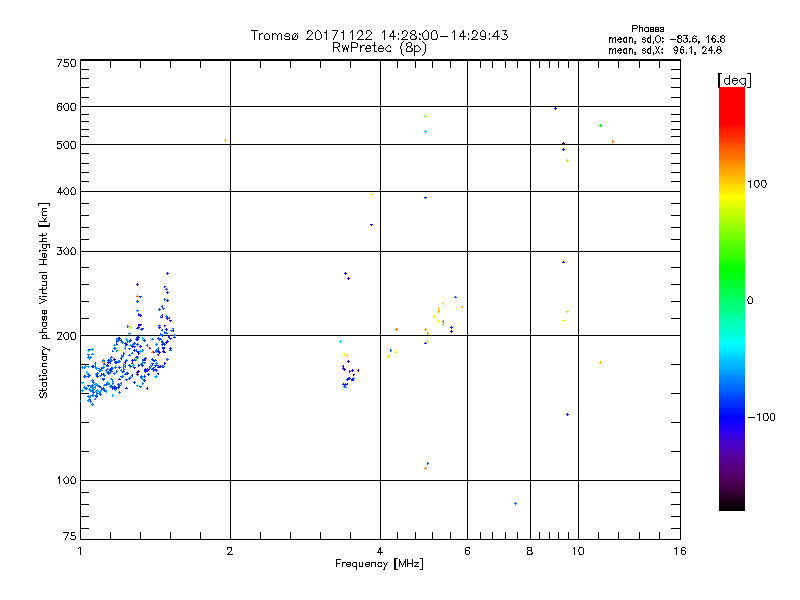Click the plot title 'Tromsø 20171122 14:28:00-14:29:43'
800x600 pixels.
(x=379, y=35)
